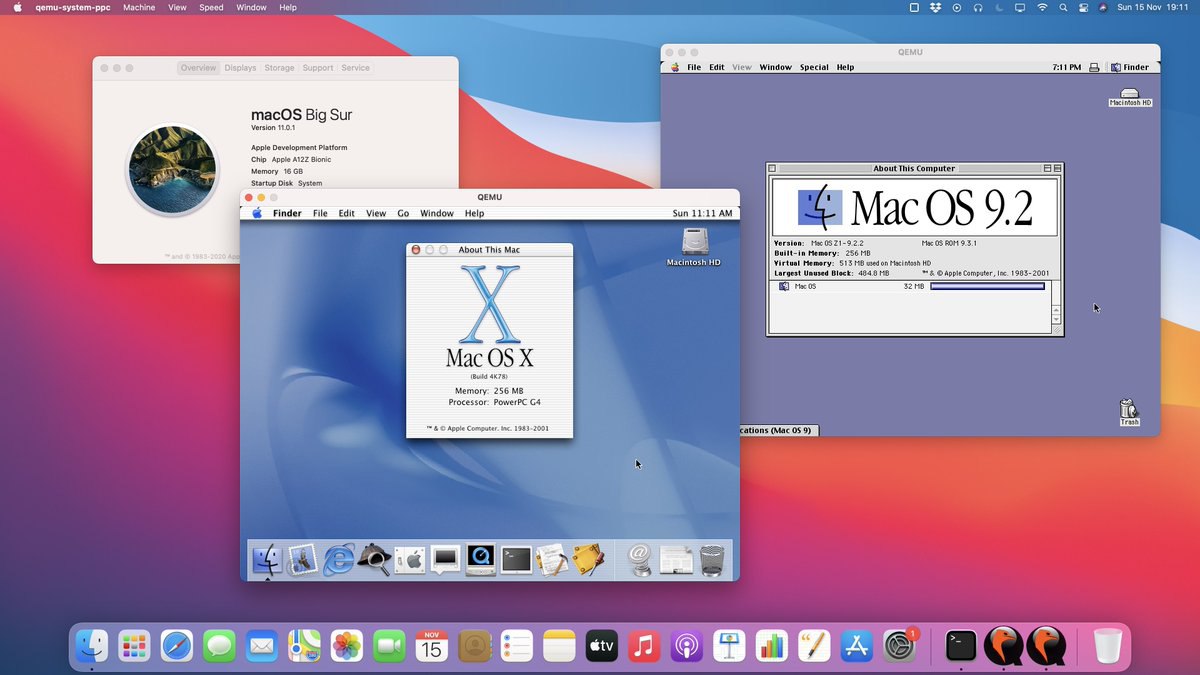The width and height of the screenshot is (1200, 675).
Task: Select the Service tab in About This Mac
Action: point(355,68)
